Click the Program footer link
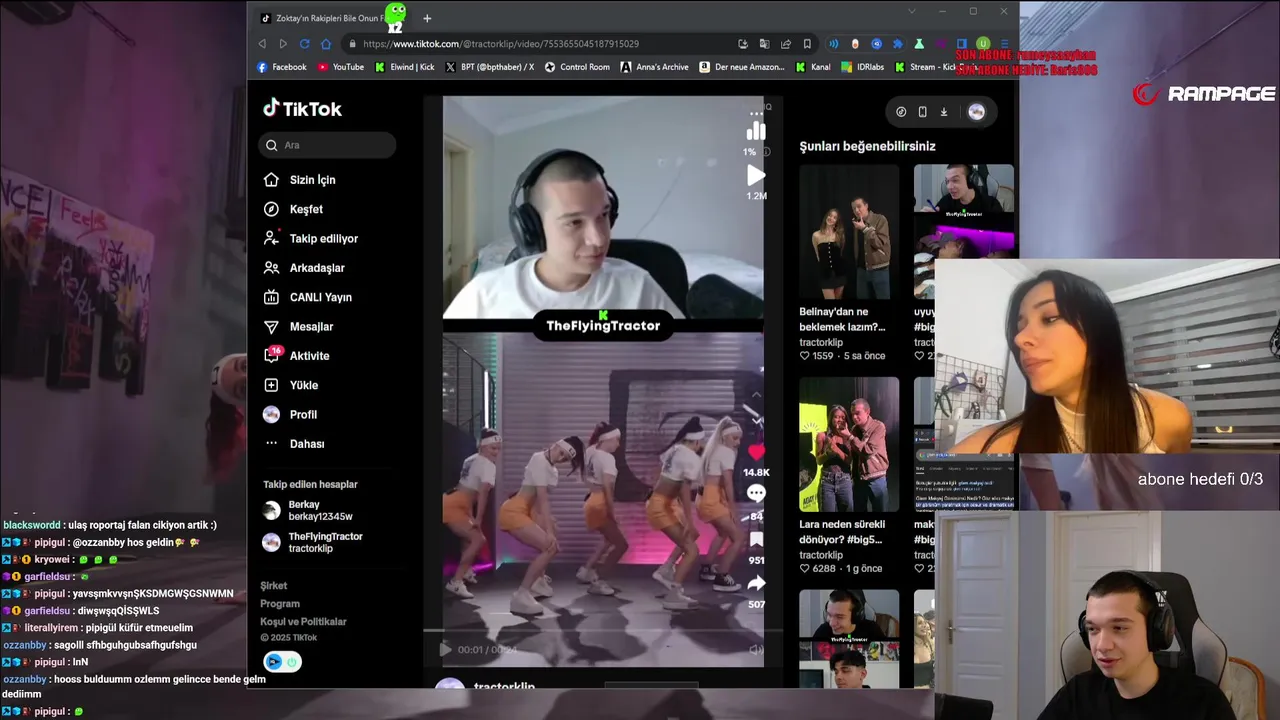The height and width of the screenshot is (720, 1280). pos(280,604)
